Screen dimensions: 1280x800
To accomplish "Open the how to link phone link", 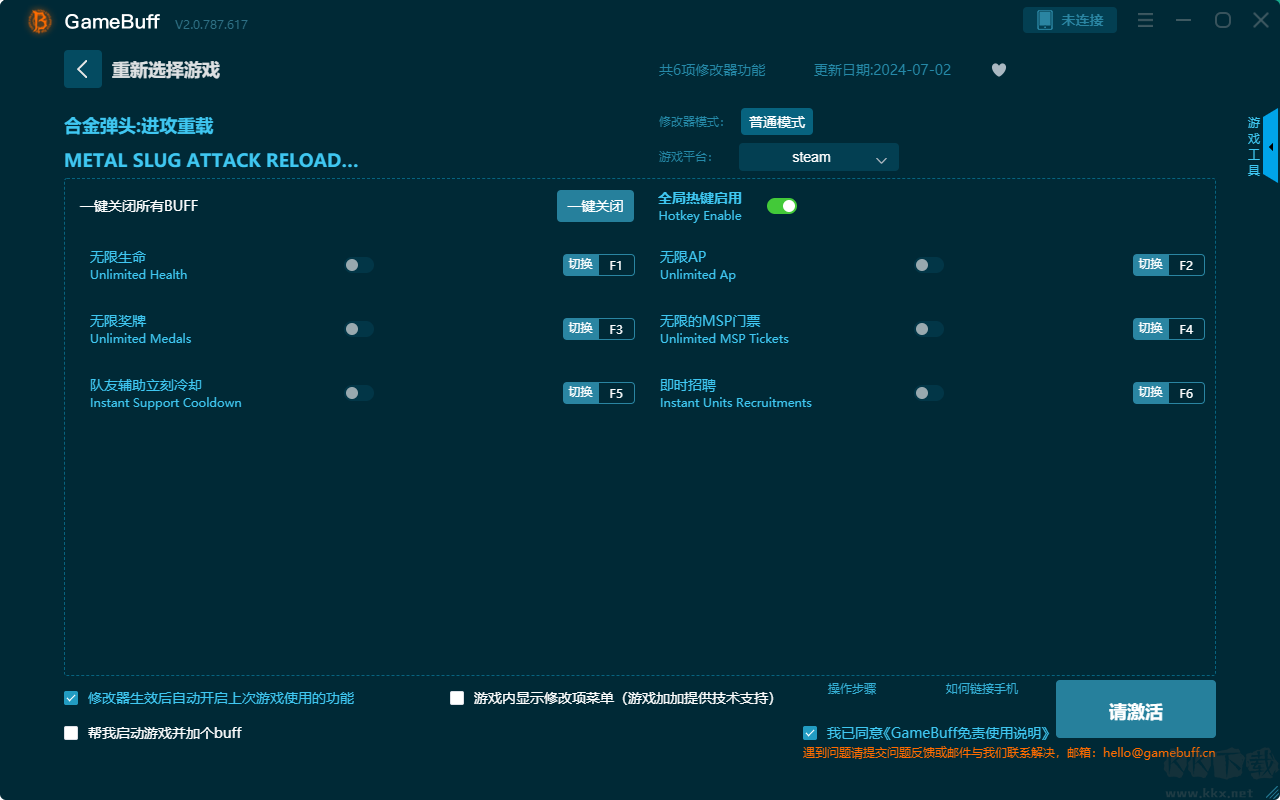I will click(x=981, y=689).
